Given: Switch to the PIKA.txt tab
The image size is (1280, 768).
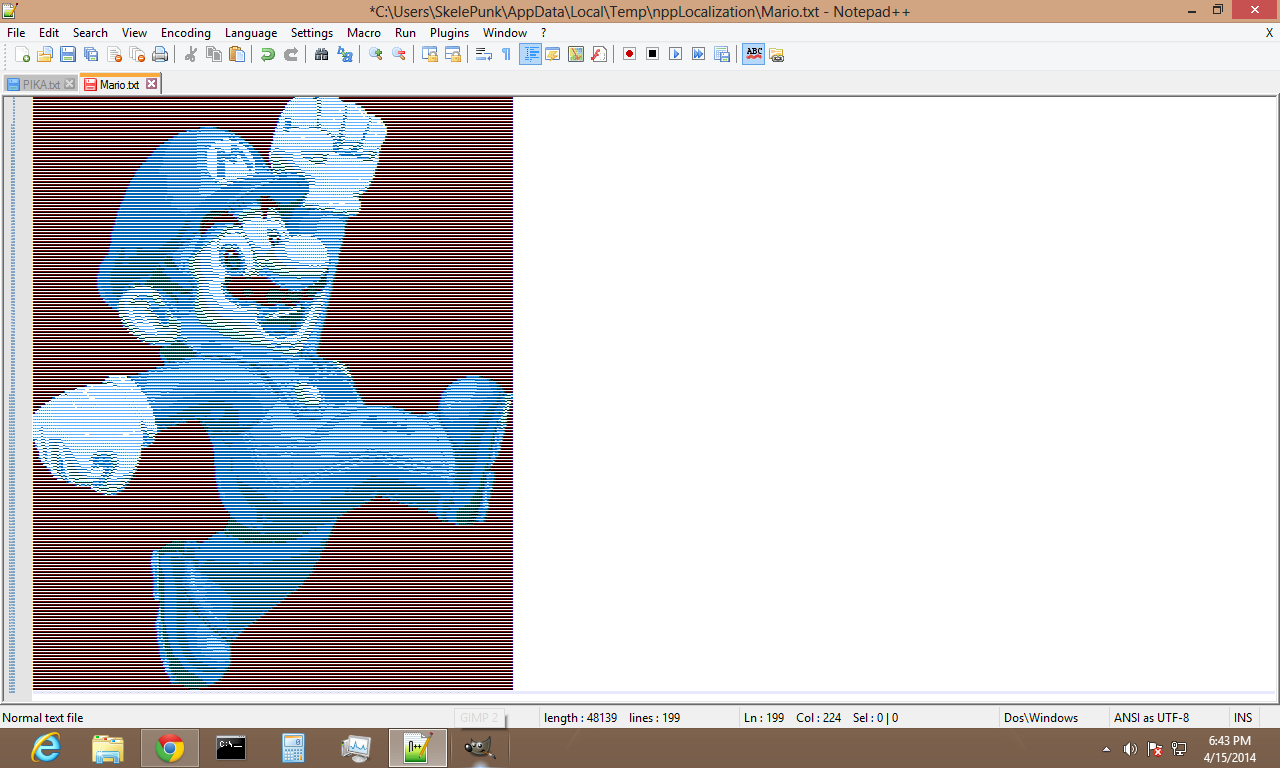Looking at the screenshot, I should [40, 85].
